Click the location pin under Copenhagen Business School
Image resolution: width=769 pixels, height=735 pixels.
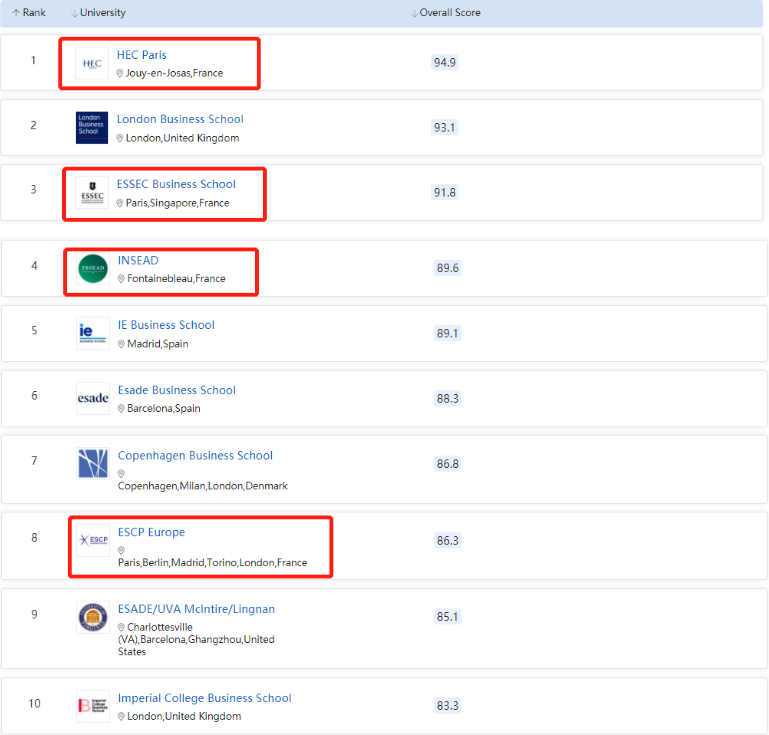point(121,474)
